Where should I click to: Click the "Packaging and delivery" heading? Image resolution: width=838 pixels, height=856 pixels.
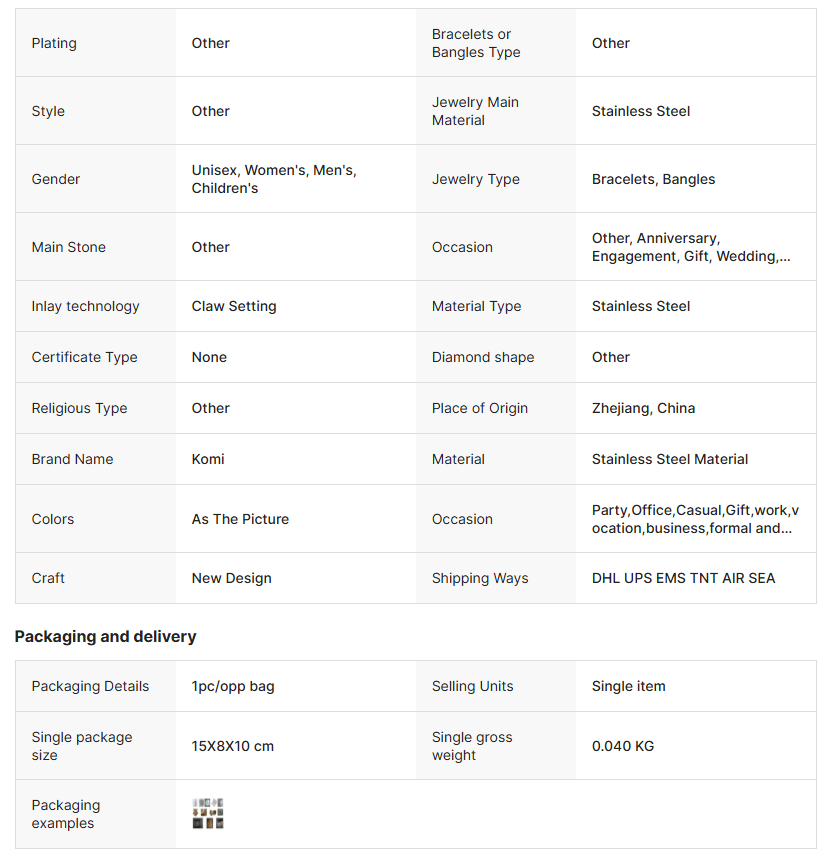pos(105,637)
